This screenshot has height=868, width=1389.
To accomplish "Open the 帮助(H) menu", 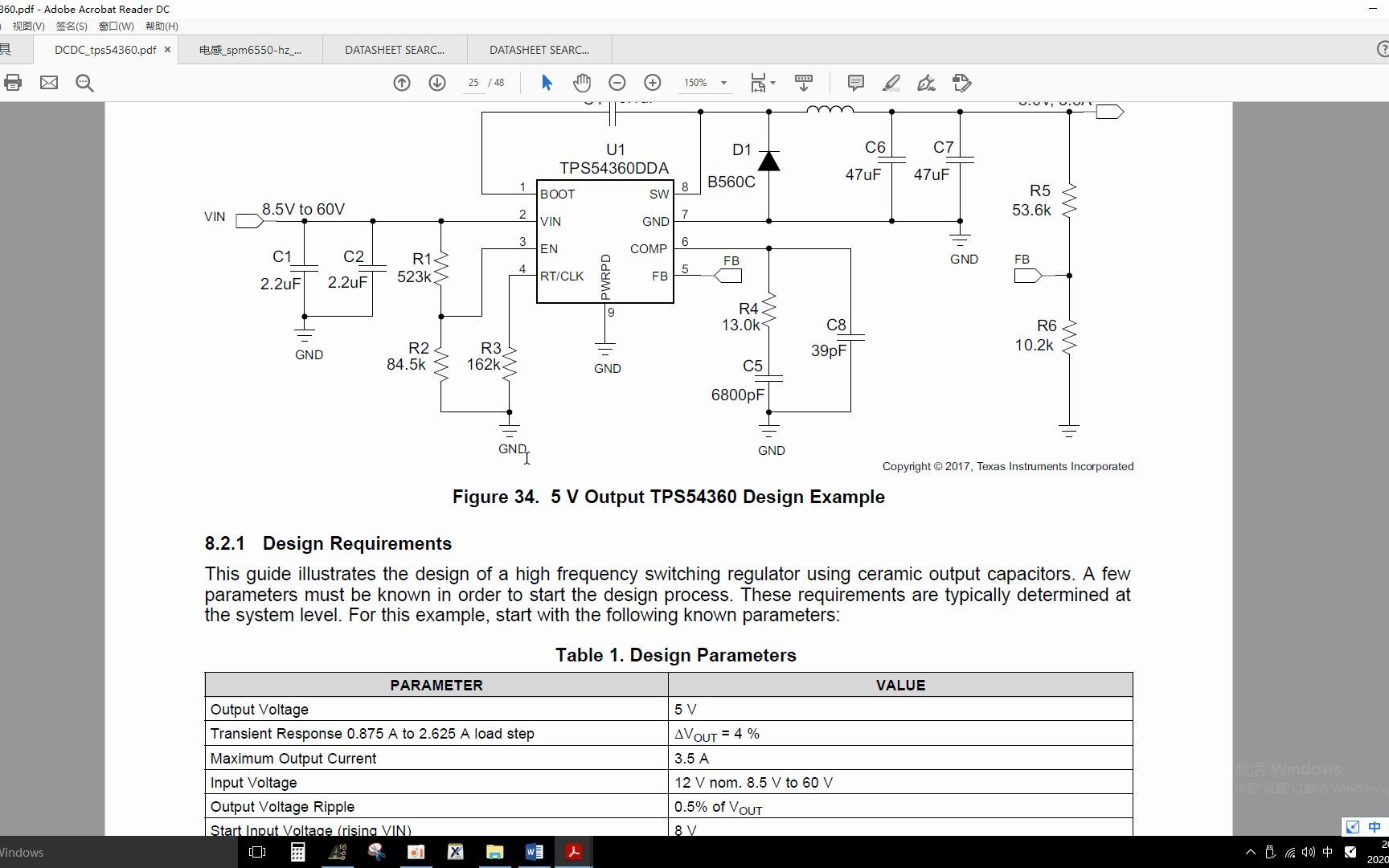I will (162, 26).
